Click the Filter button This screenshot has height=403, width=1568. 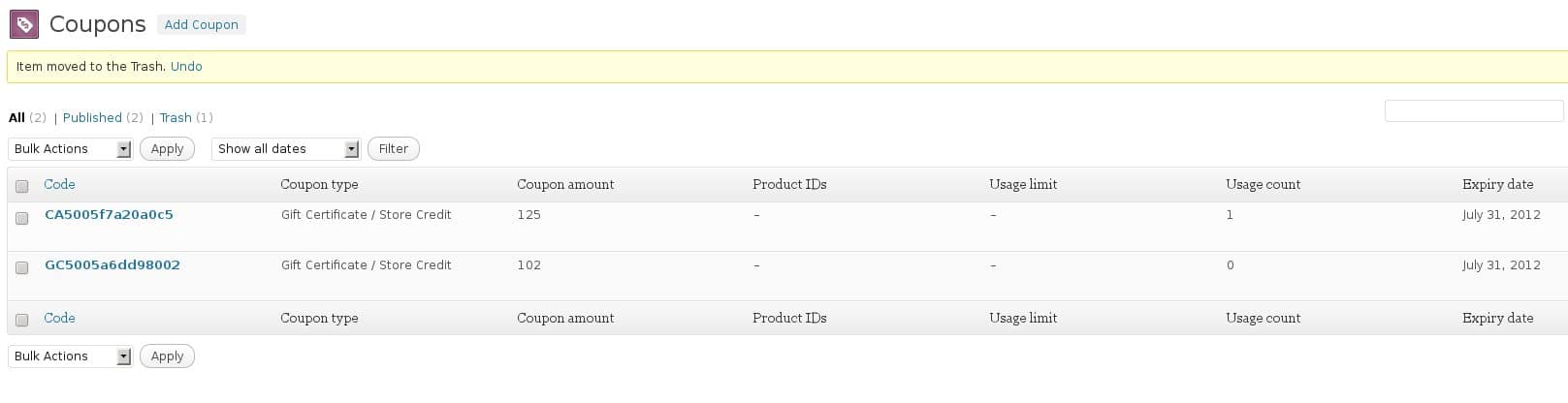click(393, 149)
